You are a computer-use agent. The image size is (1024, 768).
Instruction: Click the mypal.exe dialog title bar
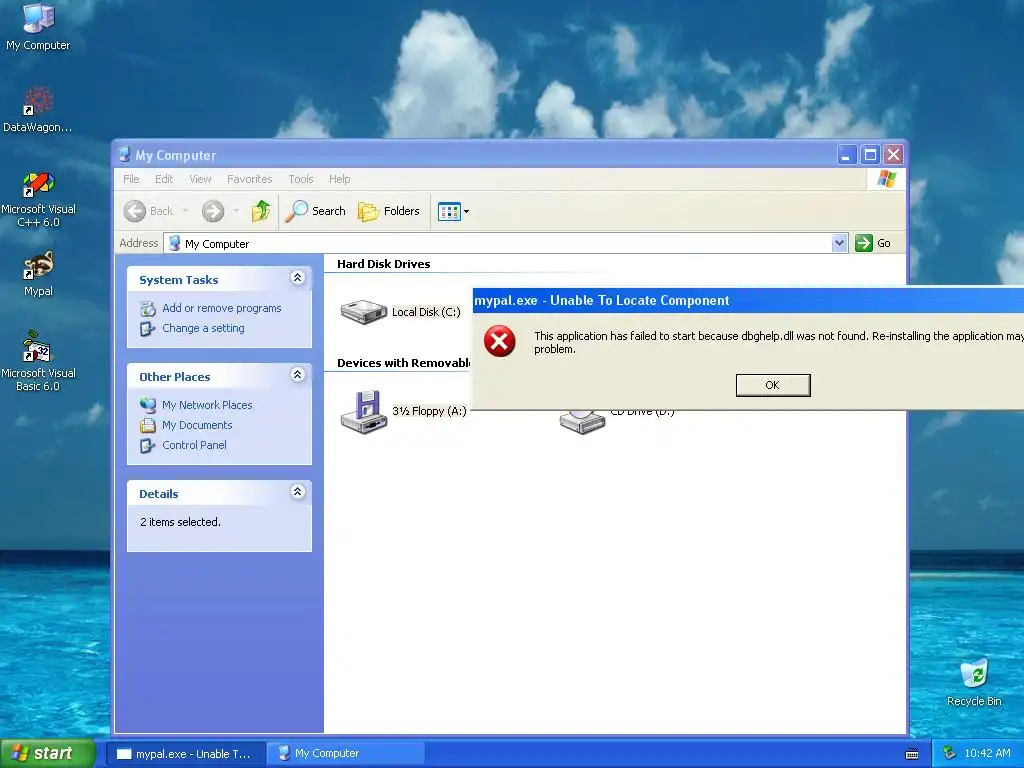pyautogui.click(x=748, y=300)
